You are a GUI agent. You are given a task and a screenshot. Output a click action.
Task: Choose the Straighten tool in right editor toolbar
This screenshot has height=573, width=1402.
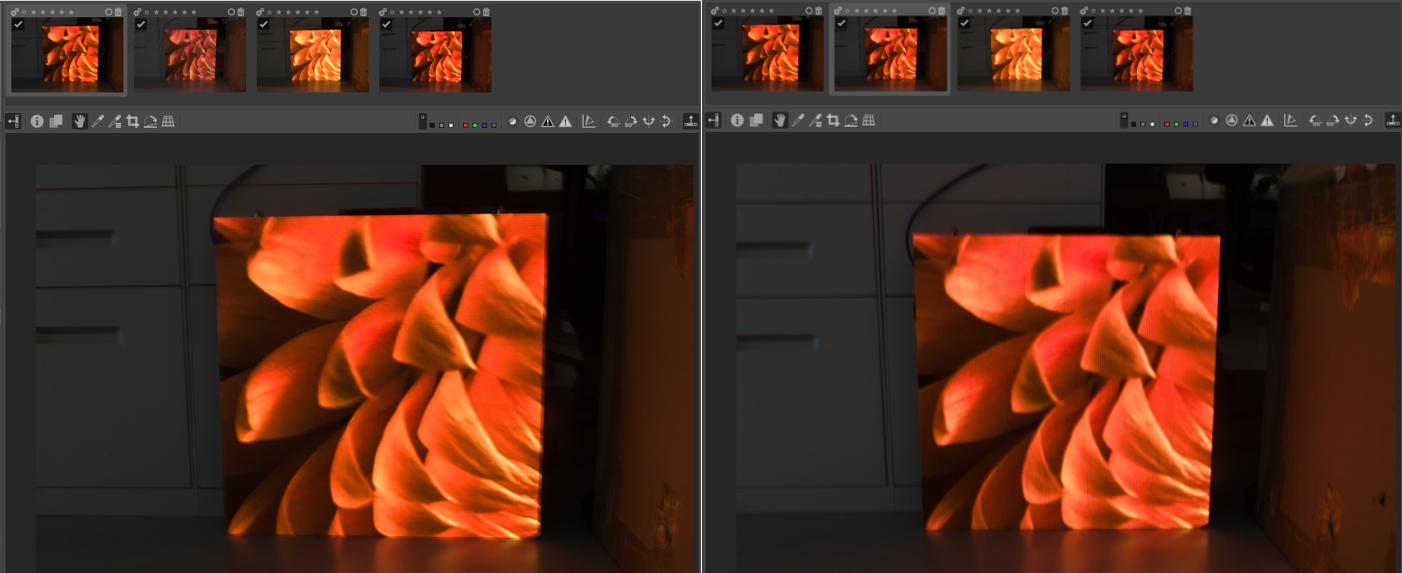pyautogui.click(x=850, y=121)
